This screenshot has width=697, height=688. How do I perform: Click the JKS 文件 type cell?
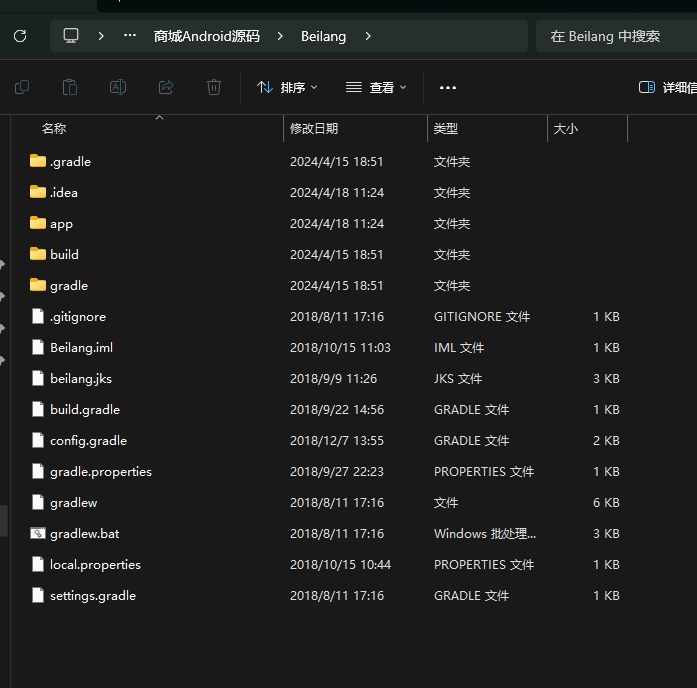[x=458, y=379]
